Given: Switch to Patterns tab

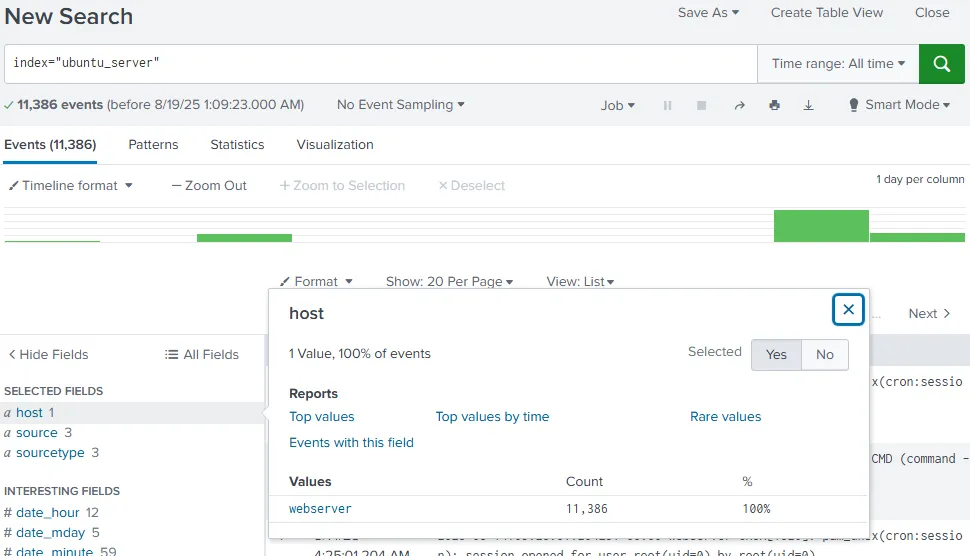Looking at the screenshot, I should click(x=153, y=145).
